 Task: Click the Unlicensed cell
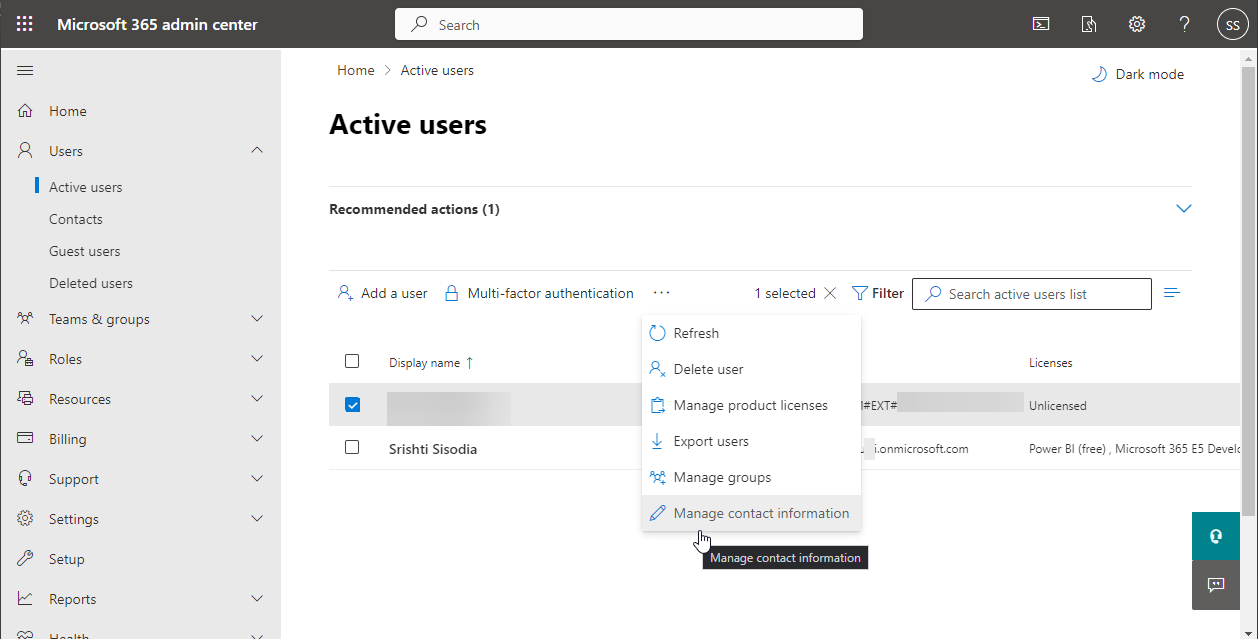pyautogui.click(x=1058, y=406)
